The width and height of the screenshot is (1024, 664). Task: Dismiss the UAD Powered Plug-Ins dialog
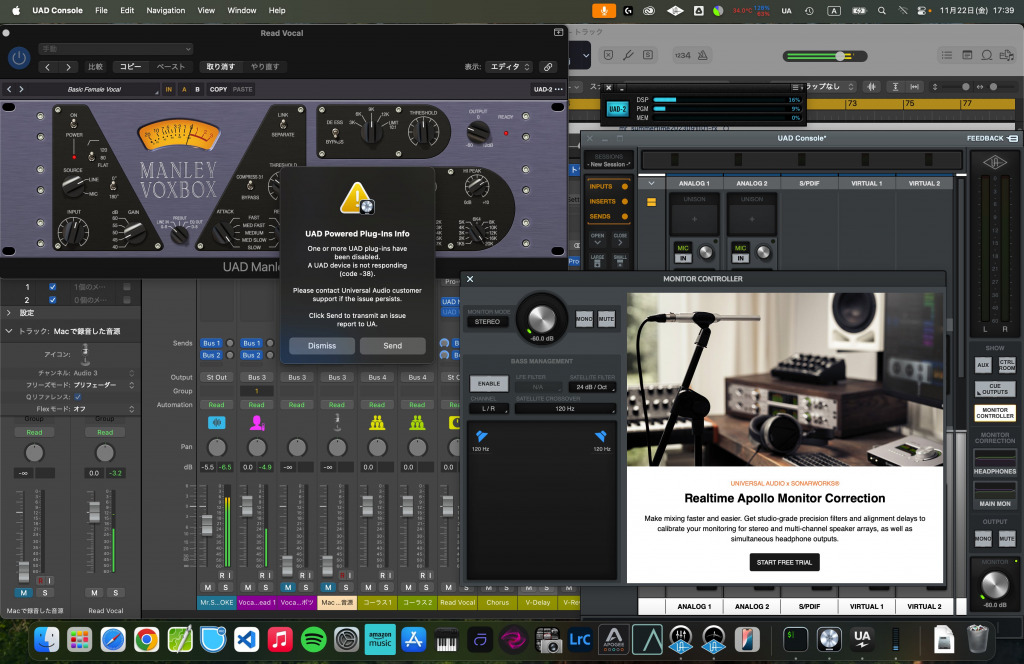322,345
